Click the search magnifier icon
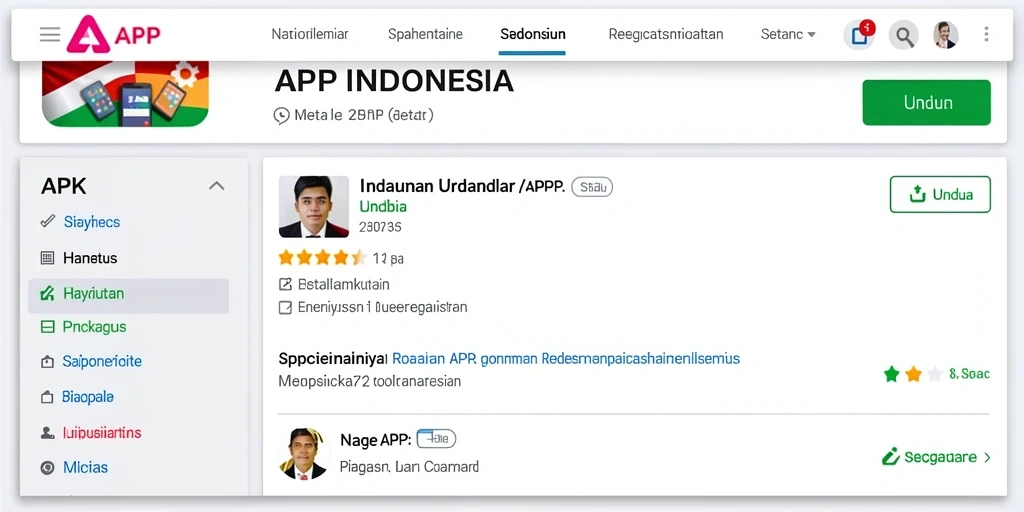 [x=904, y=36]
